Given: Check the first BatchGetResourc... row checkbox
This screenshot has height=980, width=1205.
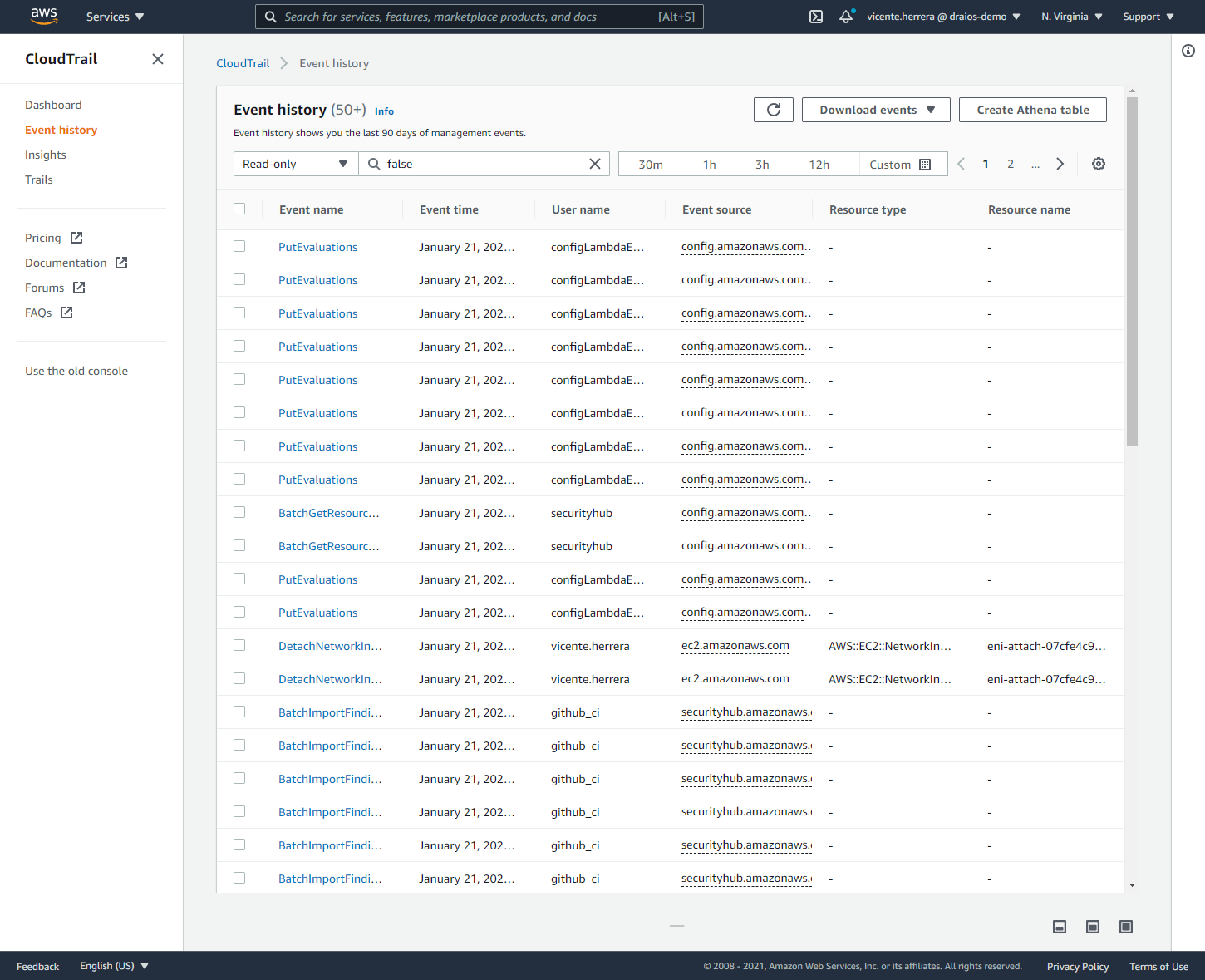Looking at the screenshot, I should pos(239,512).
